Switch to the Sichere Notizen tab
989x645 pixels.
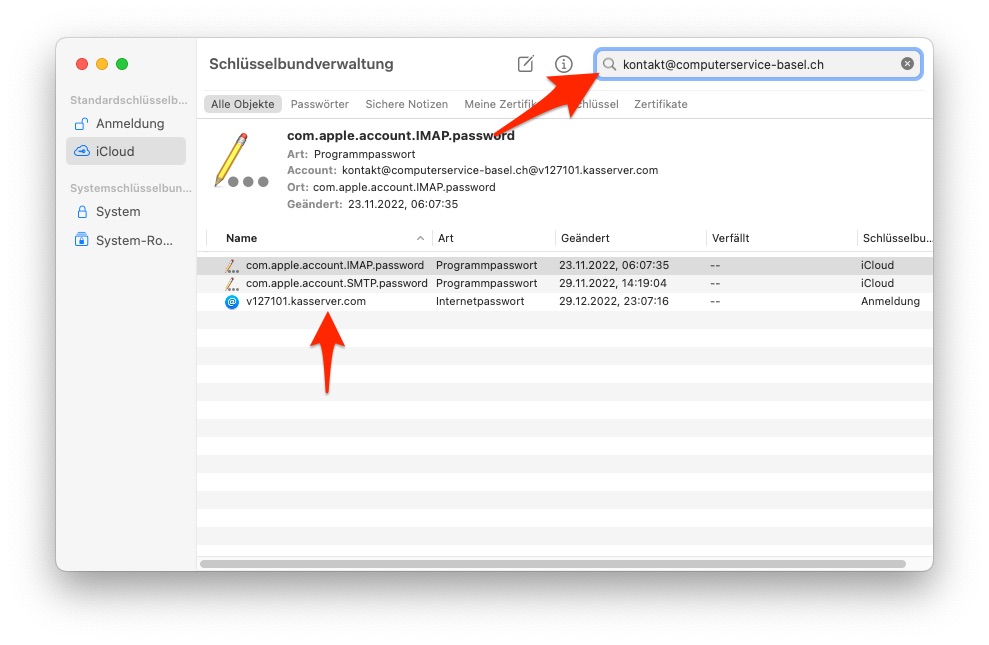[x=407, y=104]
